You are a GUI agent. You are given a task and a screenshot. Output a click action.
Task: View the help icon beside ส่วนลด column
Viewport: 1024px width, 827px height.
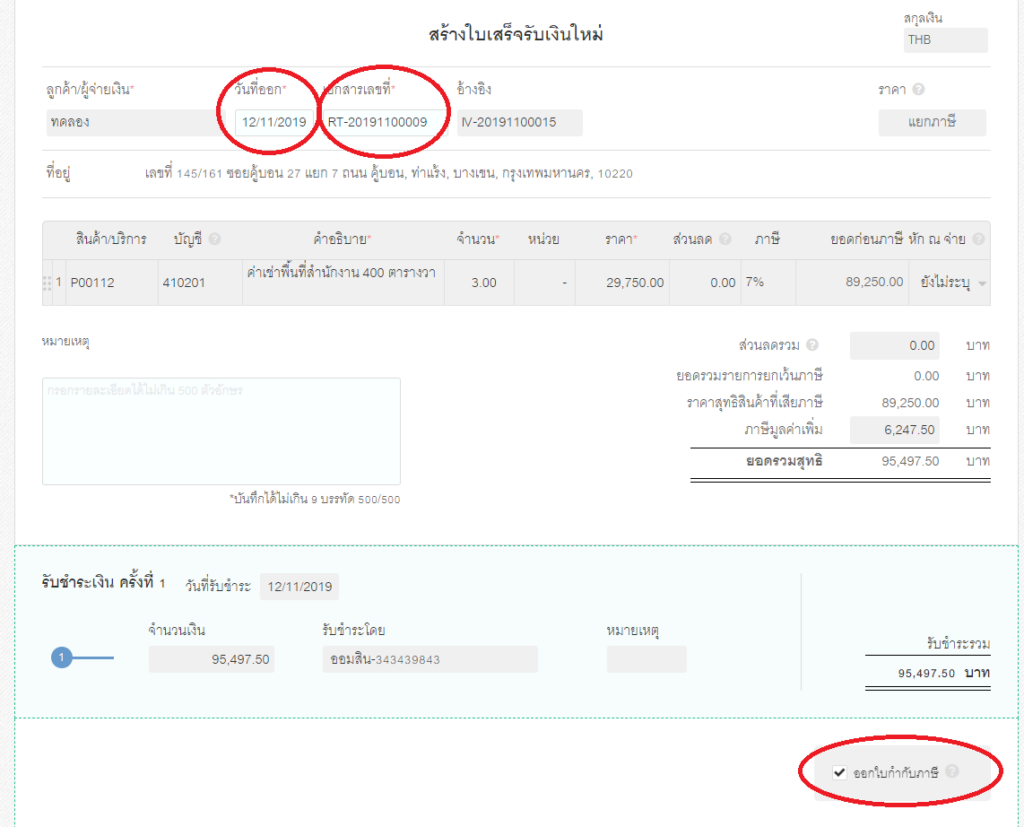pos(727,237)
